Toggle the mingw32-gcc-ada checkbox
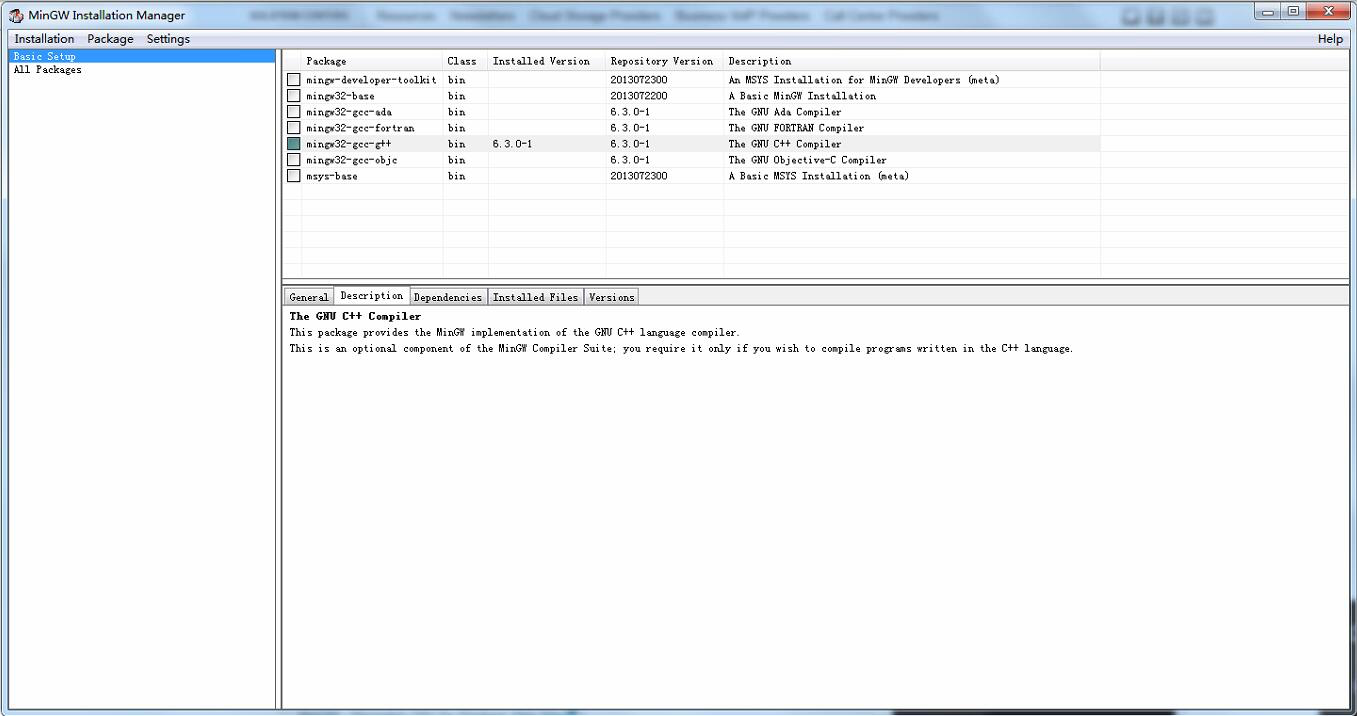 tap(294, 112)
